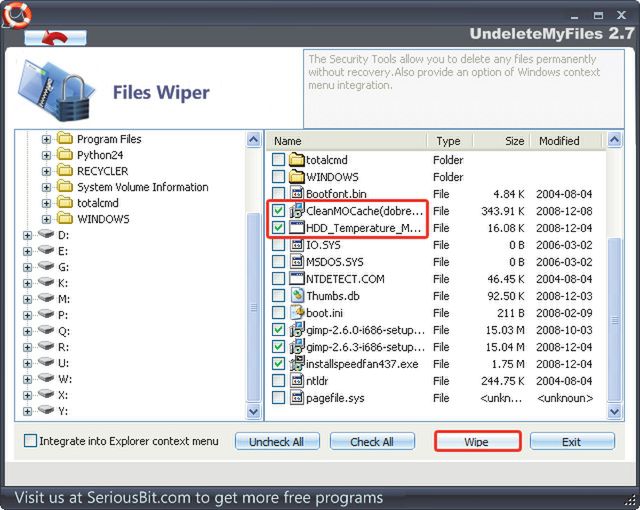The image size is (640, 510).
Task: Check the MSDOS.SYS file checkbox
Action: pyautogui.click(x=278, y=262)
